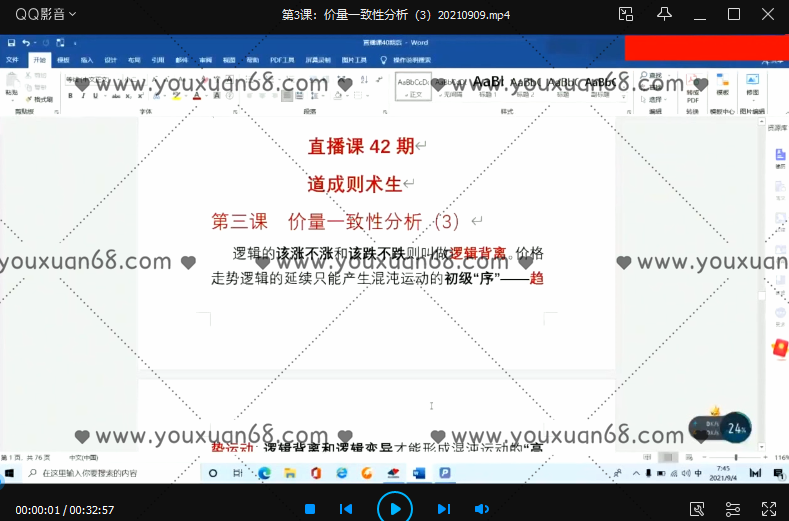Click the distributed alignment button
The width and height of the screenshot is (789, 521).
(299, 96)
